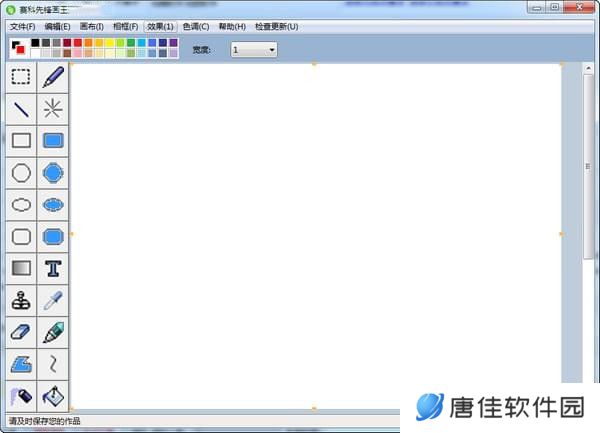Screen dimensions: 600x433
Task: Open the 编辑(E) menu
Action: click(57, 27)
